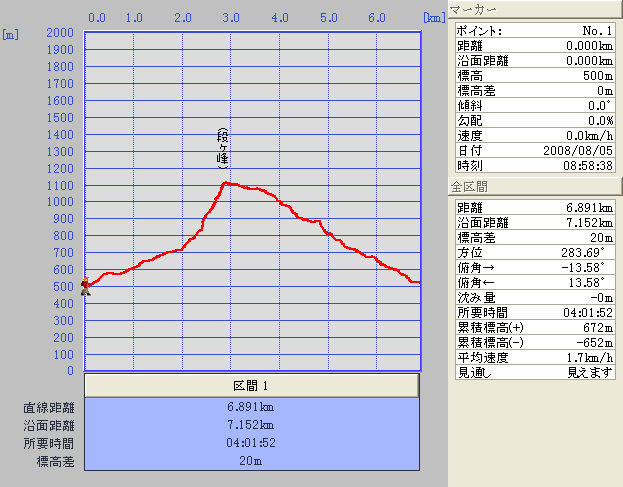Click 7.152km in the 区間 1 table
Screen dimensions: 623x487
click(x=251, y=425)
